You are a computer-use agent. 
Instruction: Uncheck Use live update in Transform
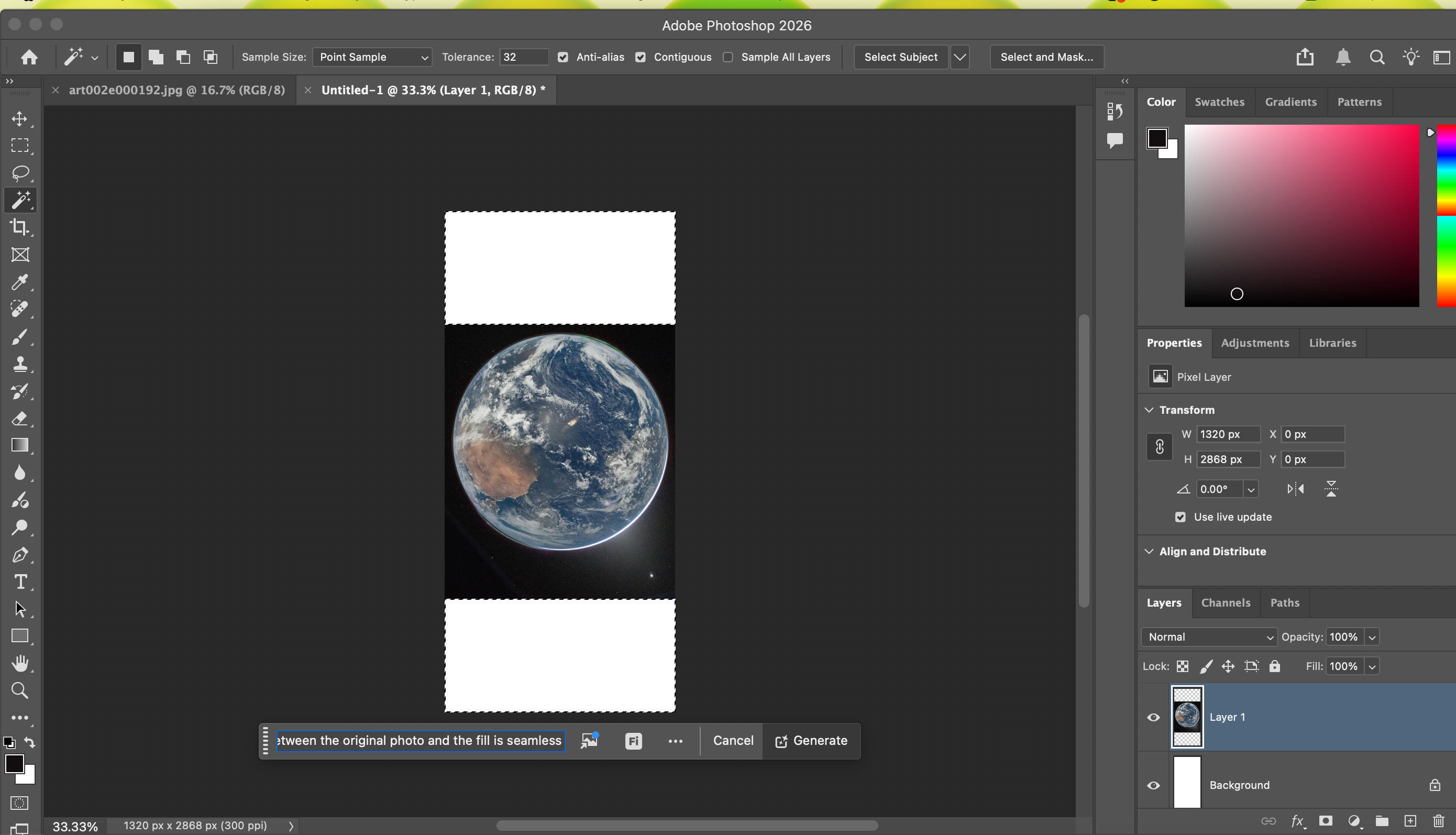pyautogui.click(x=1181, y=517)
